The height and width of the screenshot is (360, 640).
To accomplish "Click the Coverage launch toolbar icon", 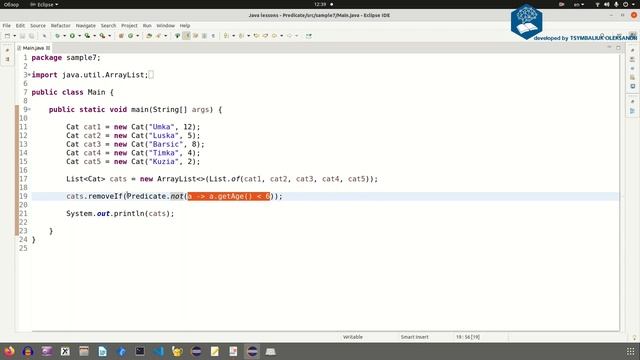I will (x=87, y=36).
